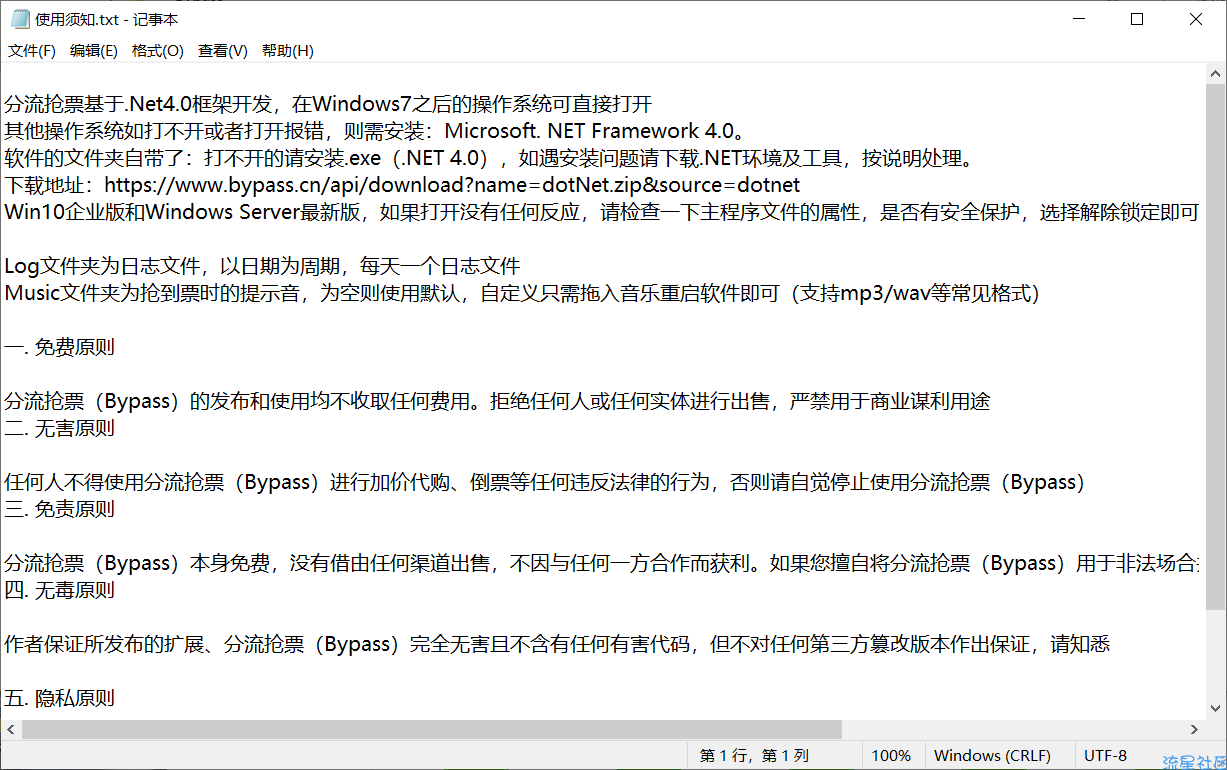
Task: Click the heading 三. 免责原则
Action: pyautogui.click(x=59, y=509)
